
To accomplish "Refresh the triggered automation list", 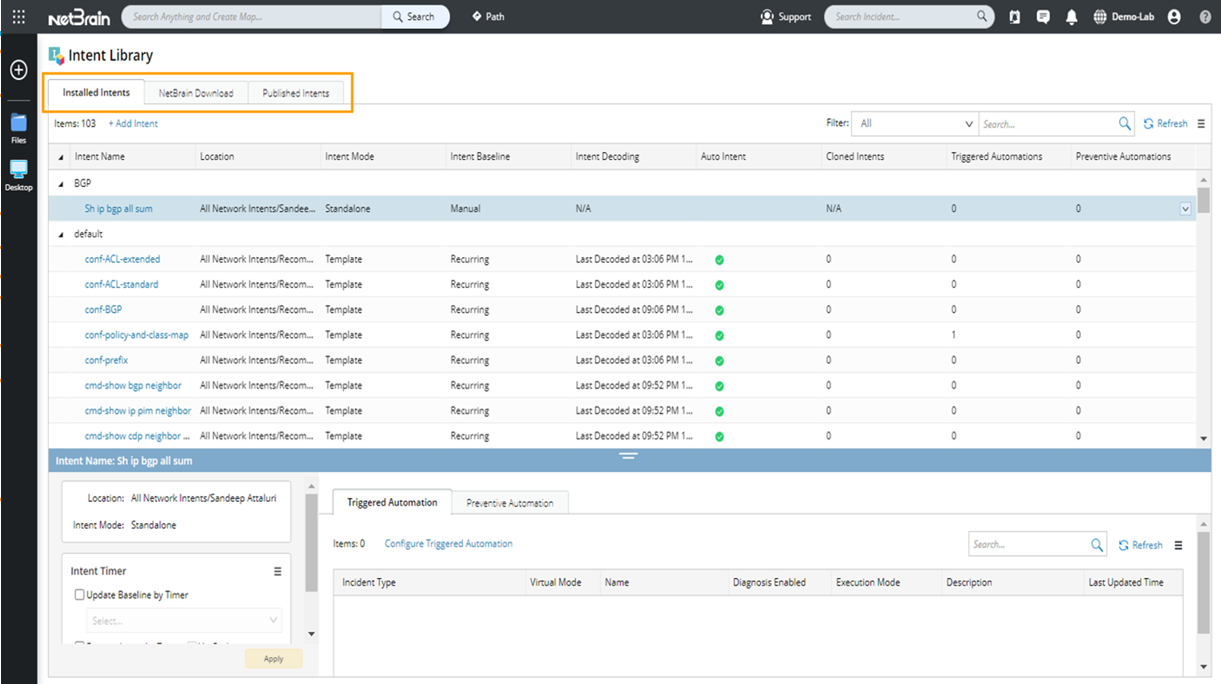I will tap(1141, 545).
